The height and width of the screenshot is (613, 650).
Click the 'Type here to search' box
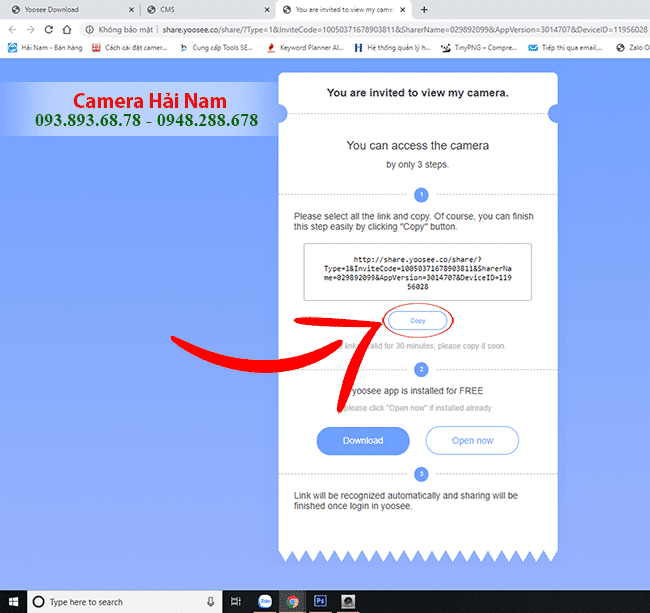pyautogui.click(x=124, y=602)
